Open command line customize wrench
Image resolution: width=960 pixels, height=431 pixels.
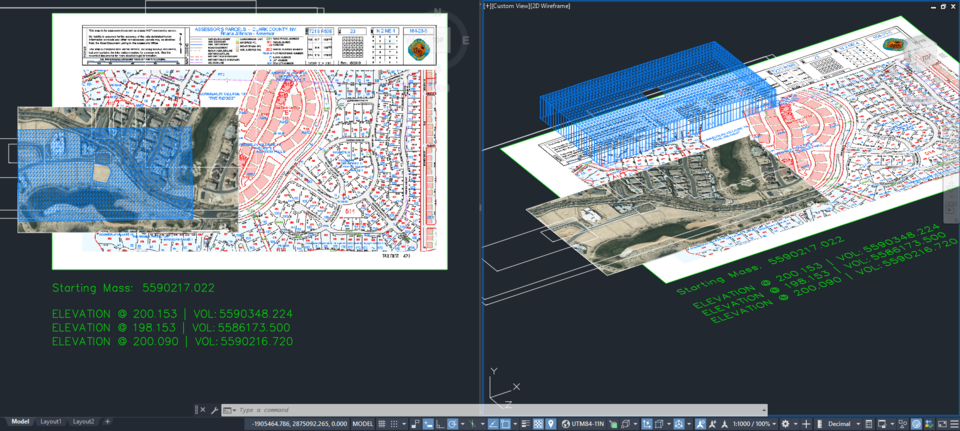point(214,410)
